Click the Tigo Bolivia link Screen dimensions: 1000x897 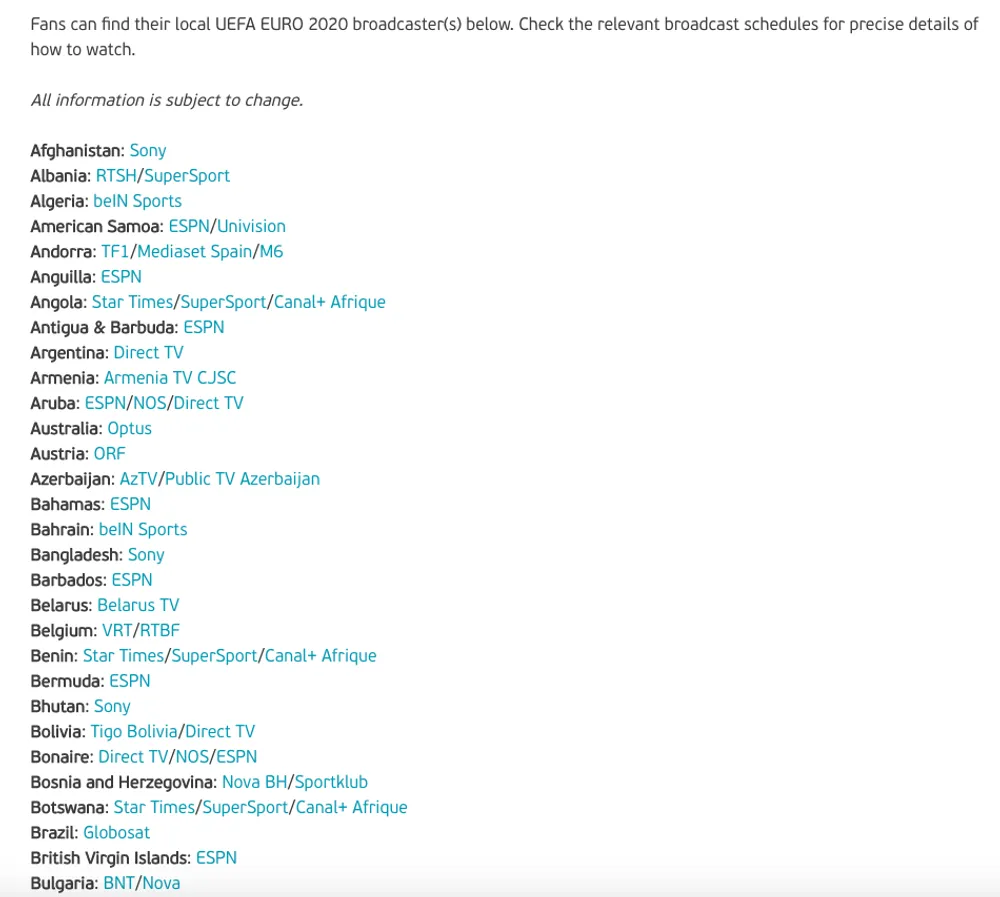coord(134,732)
